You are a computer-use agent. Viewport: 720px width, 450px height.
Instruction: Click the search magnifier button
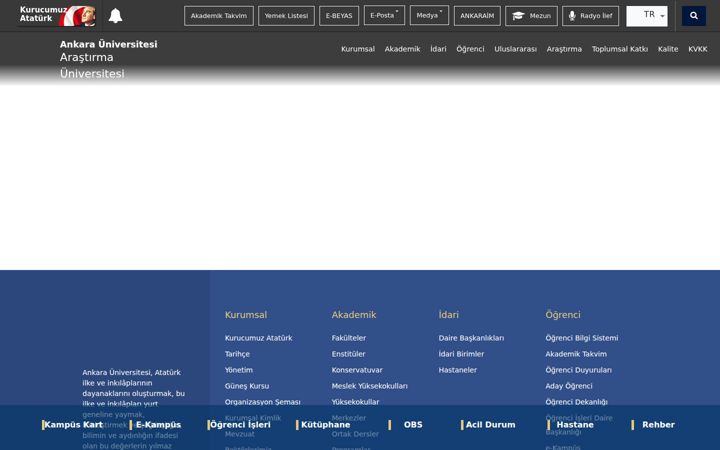coord(693,16)
